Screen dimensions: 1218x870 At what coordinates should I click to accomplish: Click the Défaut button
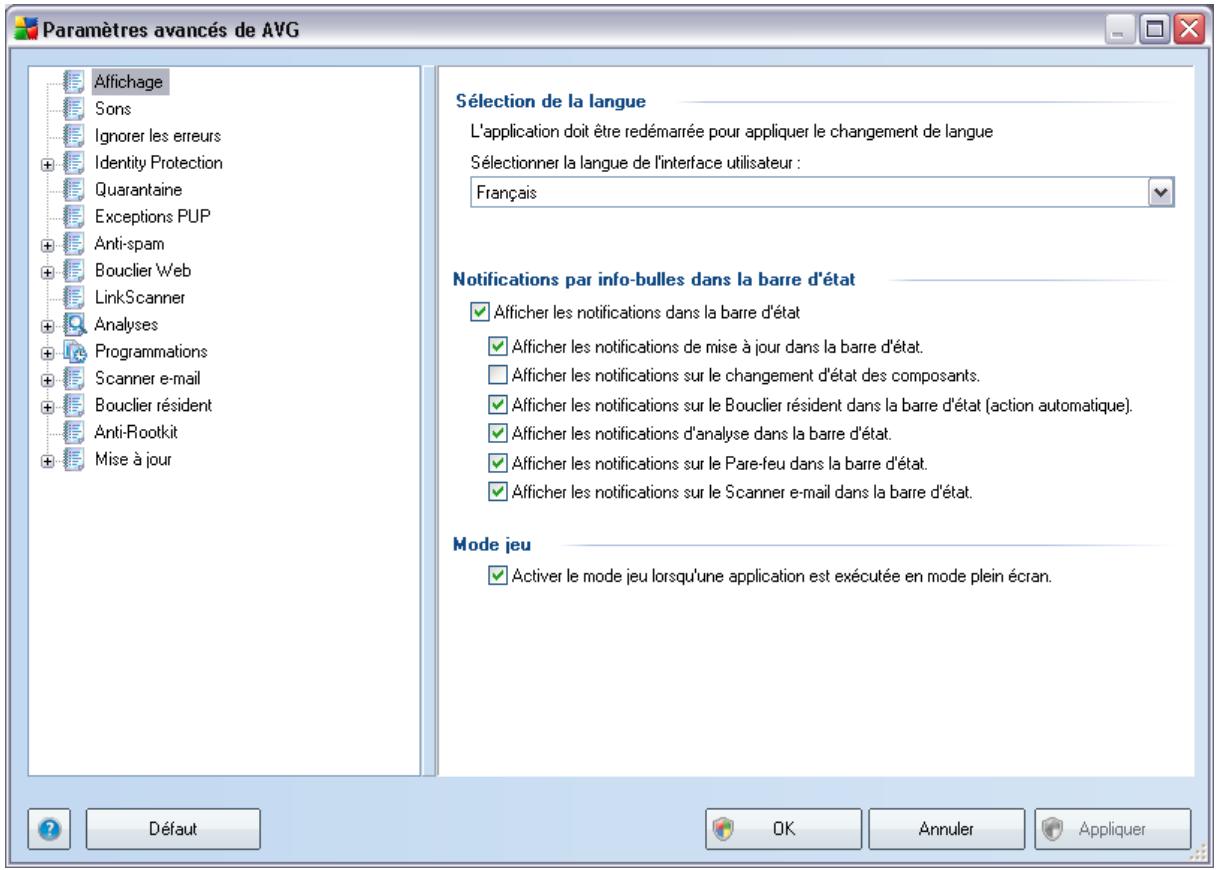174,829
